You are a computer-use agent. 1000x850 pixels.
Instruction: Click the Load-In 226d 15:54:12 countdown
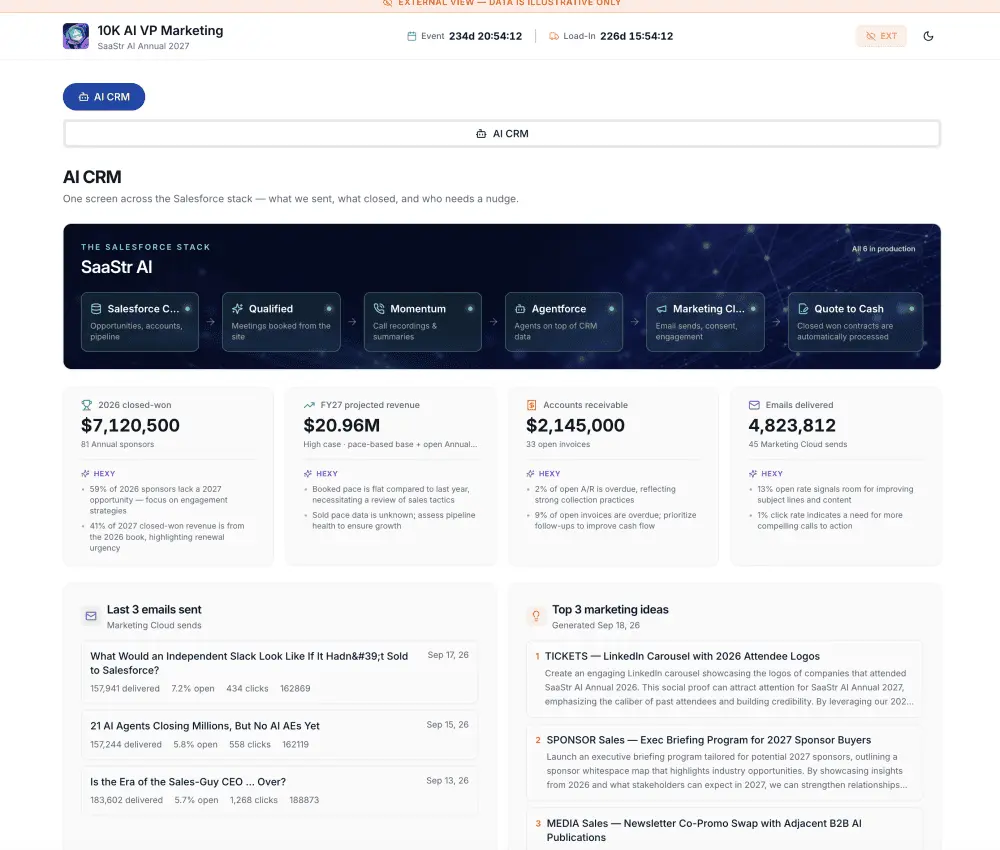[611, 36]
